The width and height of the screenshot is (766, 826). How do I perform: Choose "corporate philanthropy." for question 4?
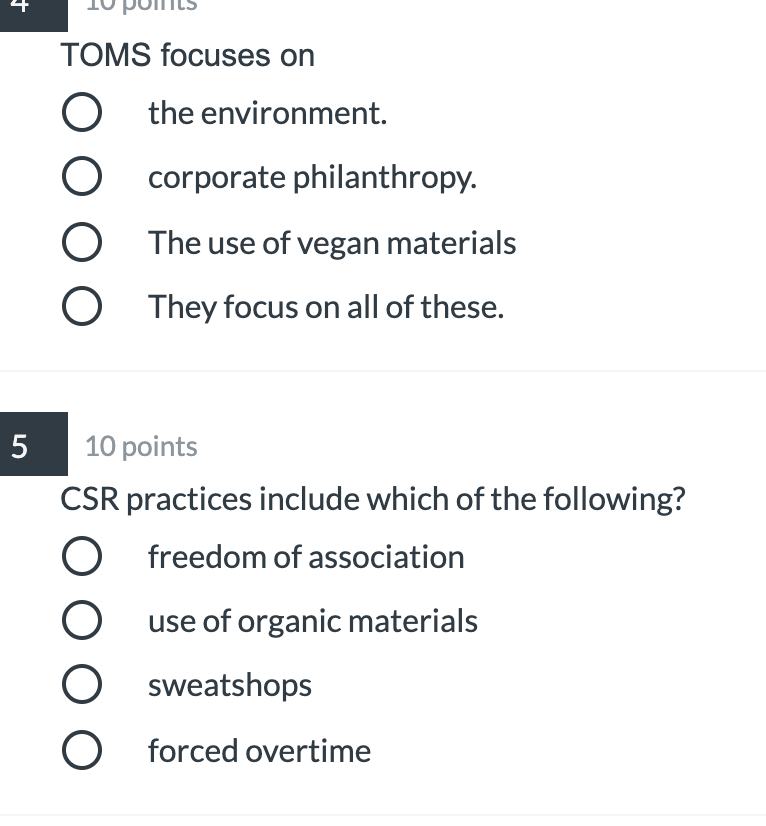(81, 176)
